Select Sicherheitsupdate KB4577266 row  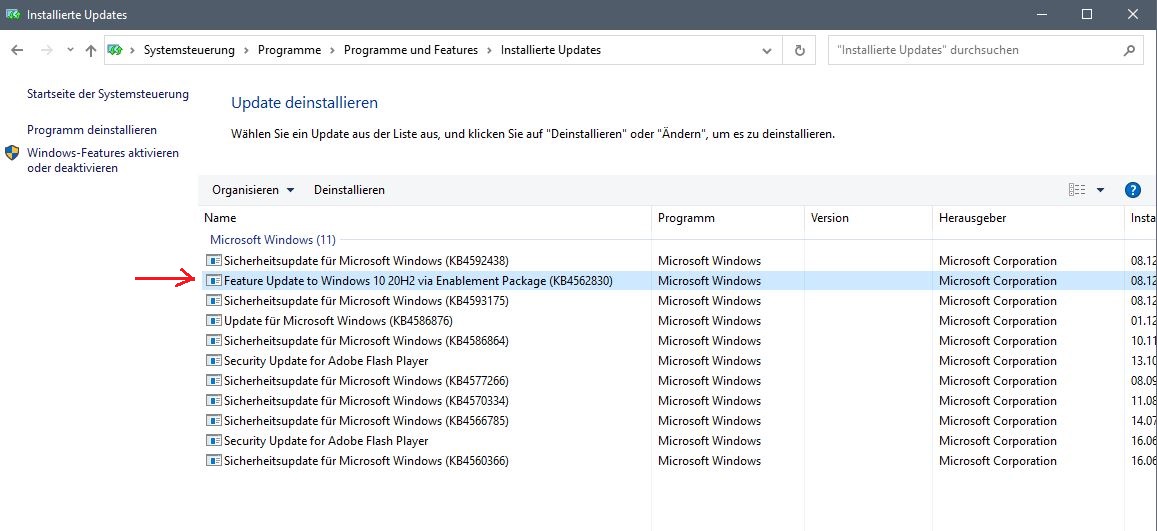(678, 381)
